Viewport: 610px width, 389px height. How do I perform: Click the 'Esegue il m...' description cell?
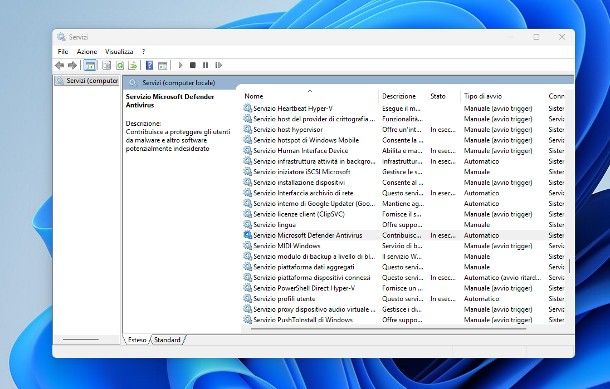[401, 108]
